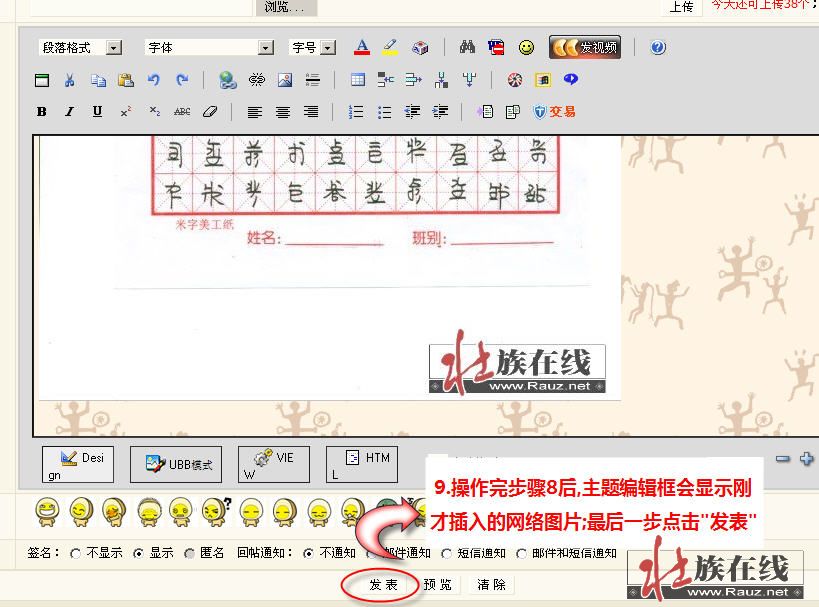Open the font color picker
This screenshot has height=607, width=819.
tap(362, 47)
